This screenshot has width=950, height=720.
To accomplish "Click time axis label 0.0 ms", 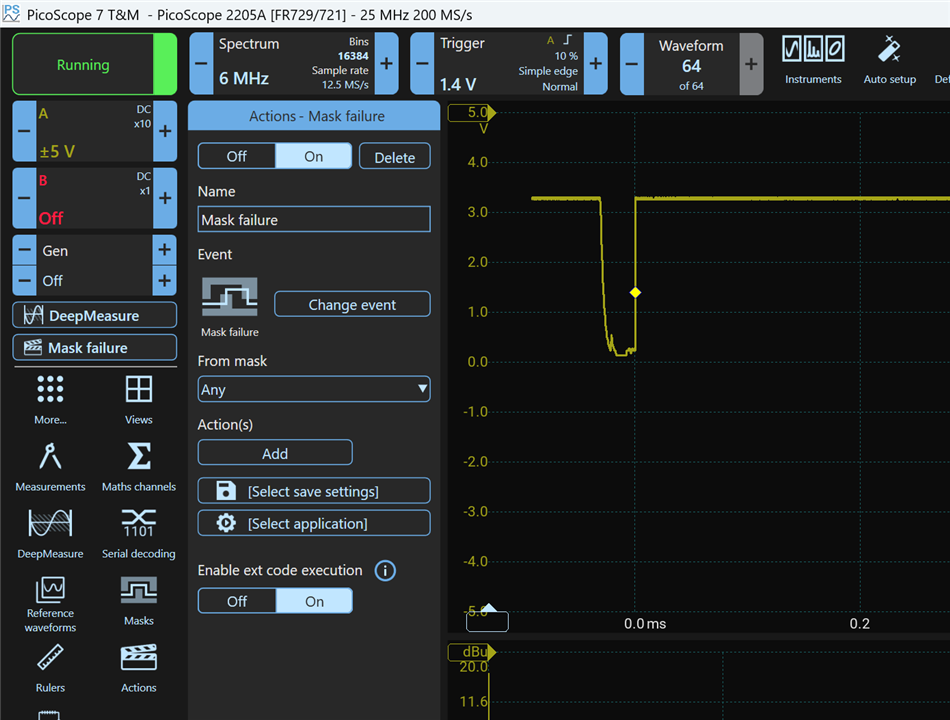I will [x=645, y=624].
